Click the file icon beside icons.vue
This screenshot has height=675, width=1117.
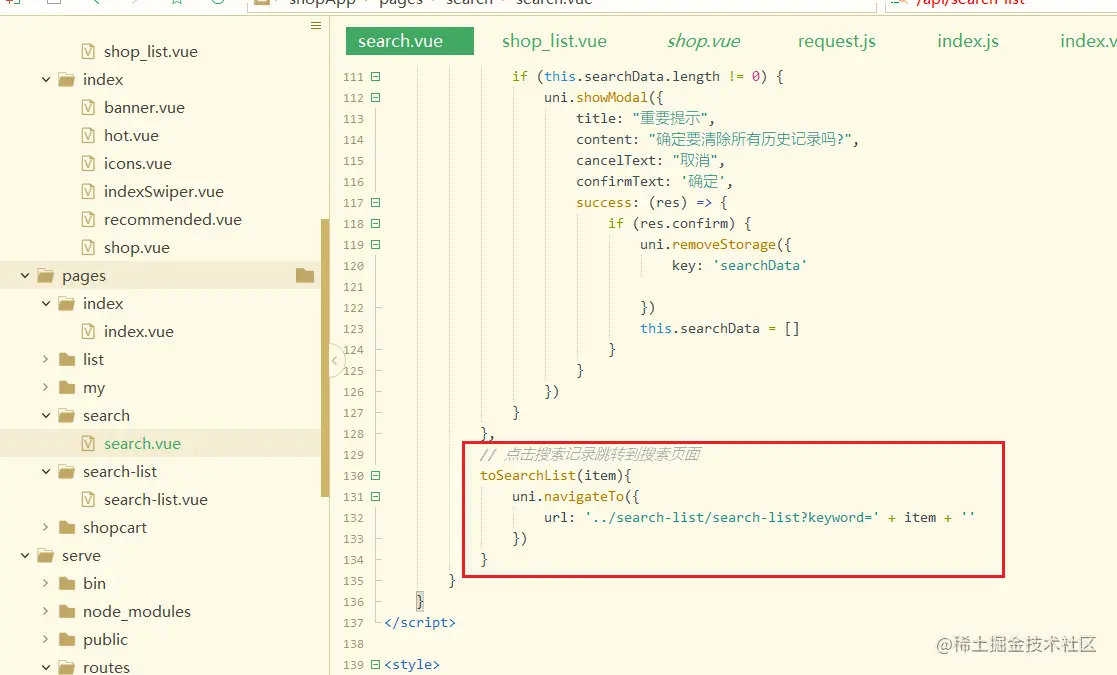click(x=88, y=164)
